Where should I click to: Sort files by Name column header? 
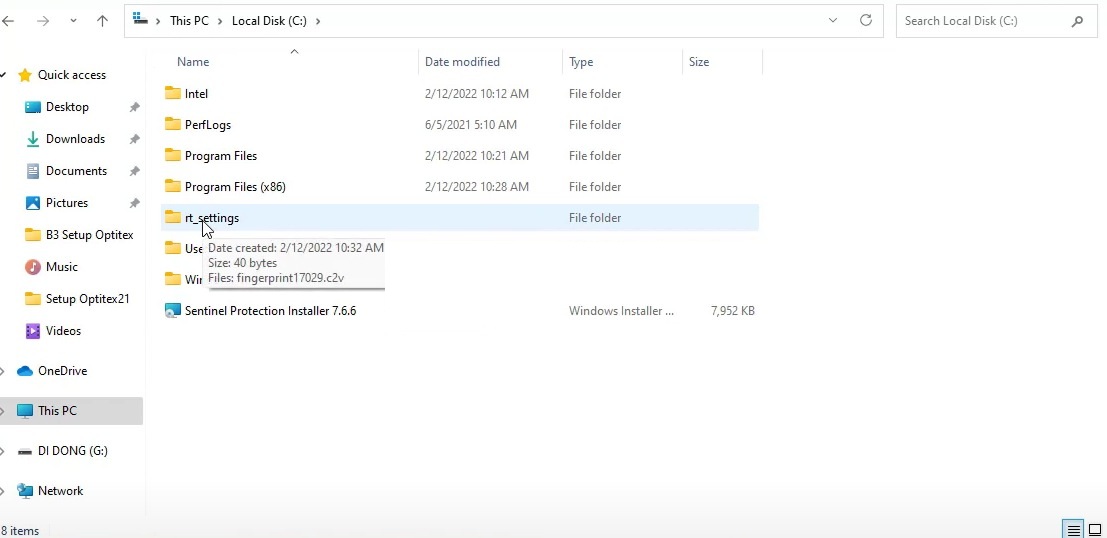pos(193,62)
